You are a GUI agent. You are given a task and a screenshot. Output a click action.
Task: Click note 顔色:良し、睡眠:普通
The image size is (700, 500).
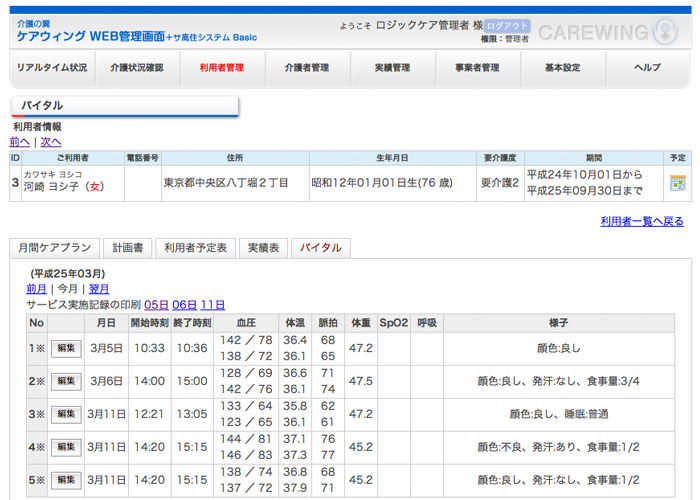coord(559,415)
